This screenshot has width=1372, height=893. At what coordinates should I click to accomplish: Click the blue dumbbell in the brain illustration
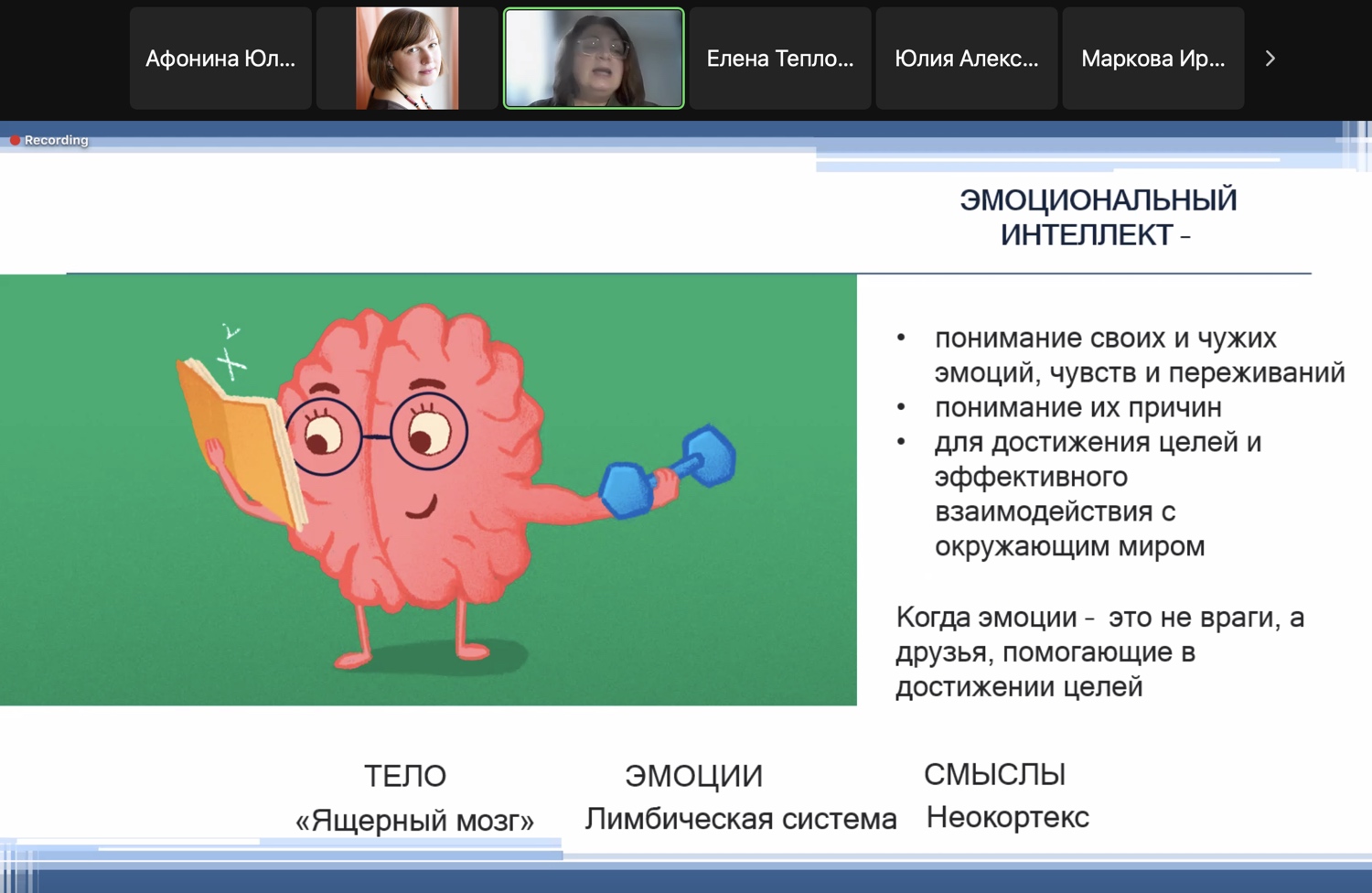(668, 470)
